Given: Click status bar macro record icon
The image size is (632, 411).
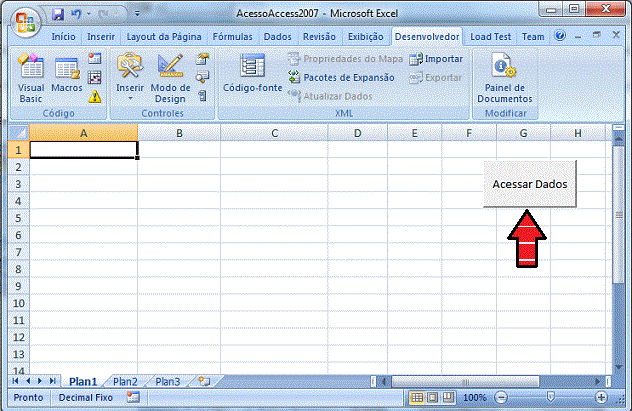Looking at the screenshot, I should (133, 397).
